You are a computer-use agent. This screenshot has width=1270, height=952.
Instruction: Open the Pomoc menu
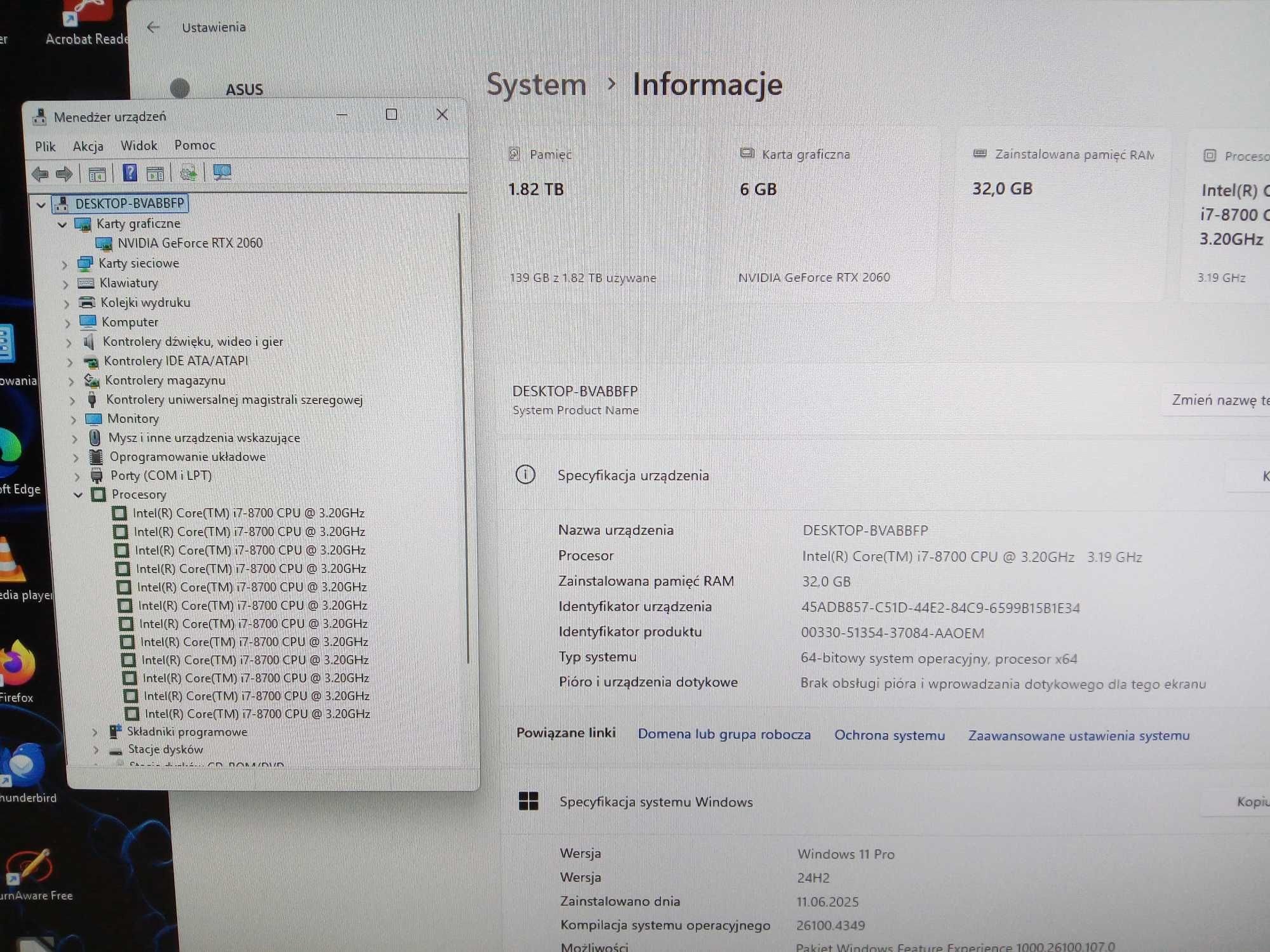[195, 145]
